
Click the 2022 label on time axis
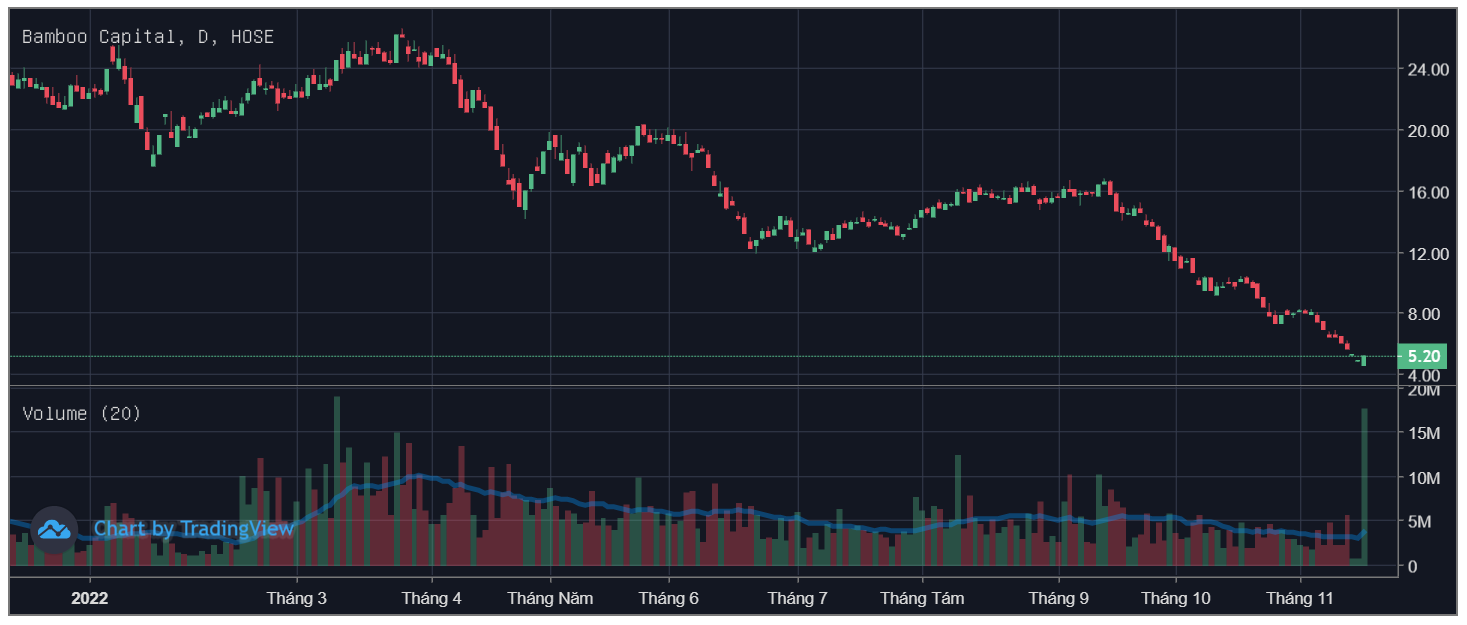pos(89,599)
